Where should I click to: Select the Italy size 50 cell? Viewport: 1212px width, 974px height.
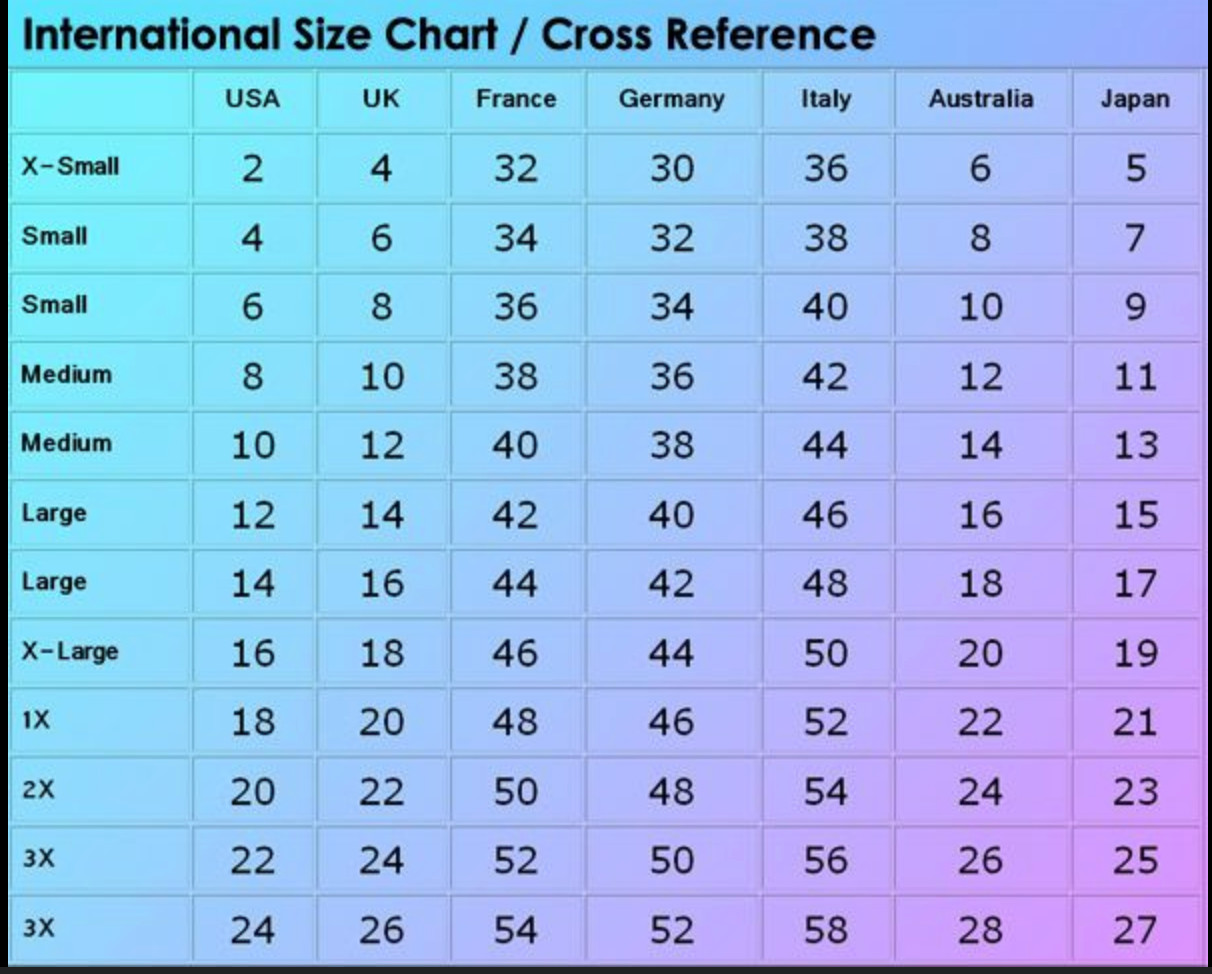click(826, 653)
